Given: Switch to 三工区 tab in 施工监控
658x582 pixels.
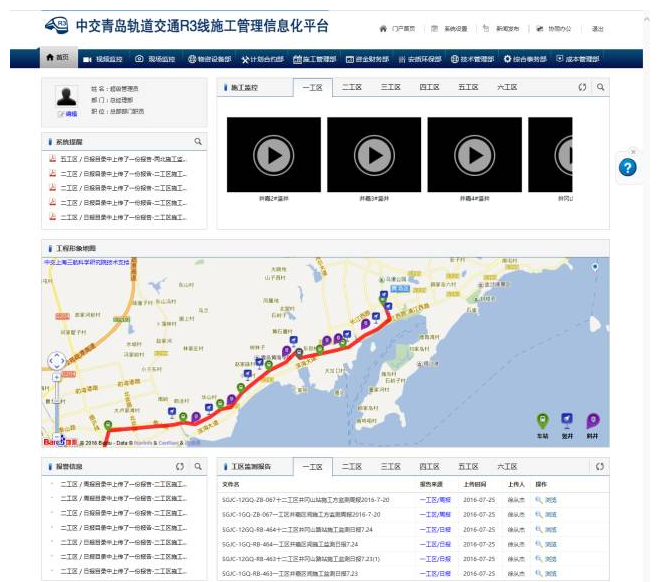Looking at the screenshot, I should tap(390, 87).
